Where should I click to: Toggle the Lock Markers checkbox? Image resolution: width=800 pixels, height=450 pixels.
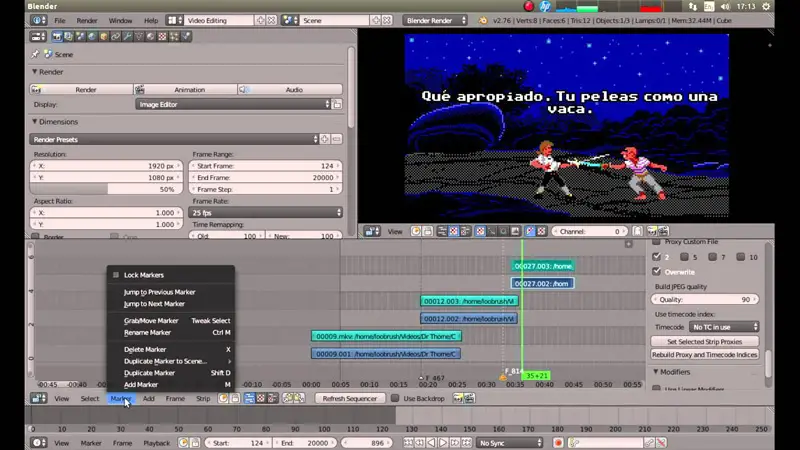click(x=116, y=275)
